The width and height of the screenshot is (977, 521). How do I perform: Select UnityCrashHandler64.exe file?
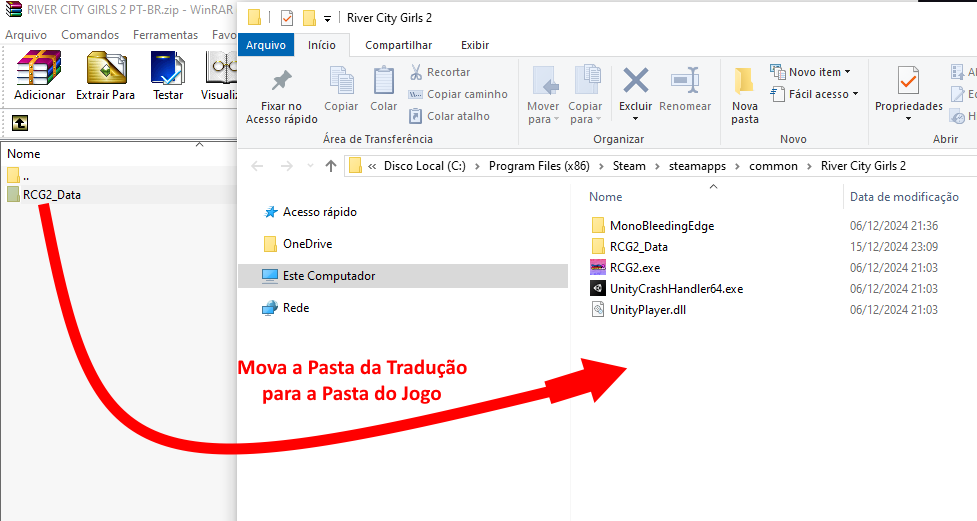click(666, 289)
